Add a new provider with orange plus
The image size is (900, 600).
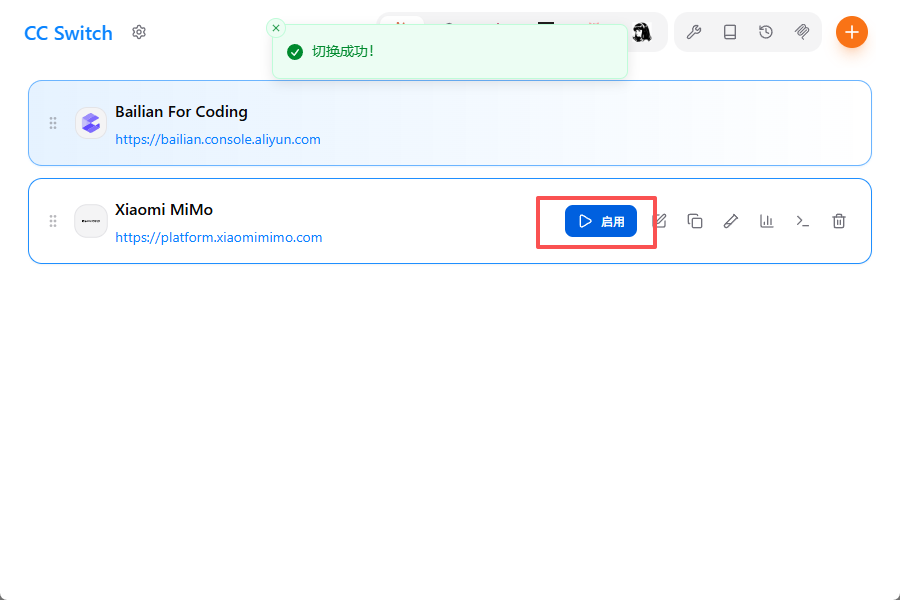coord(852,32)
